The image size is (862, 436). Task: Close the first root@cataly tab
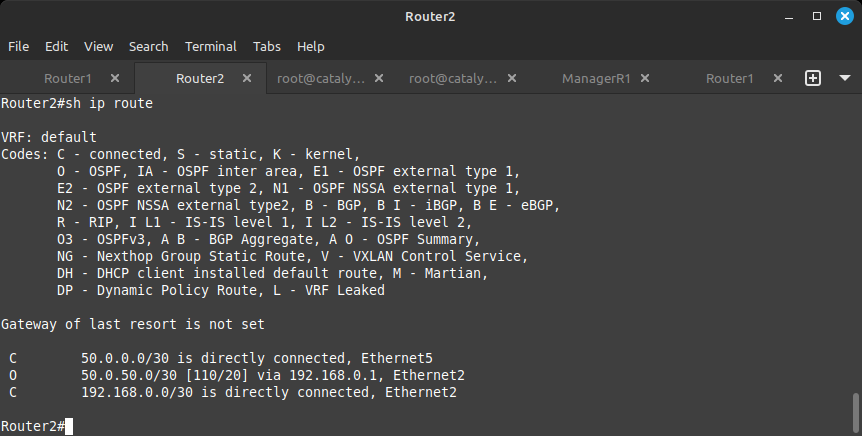pyautogui.click(x=379, y=78)
